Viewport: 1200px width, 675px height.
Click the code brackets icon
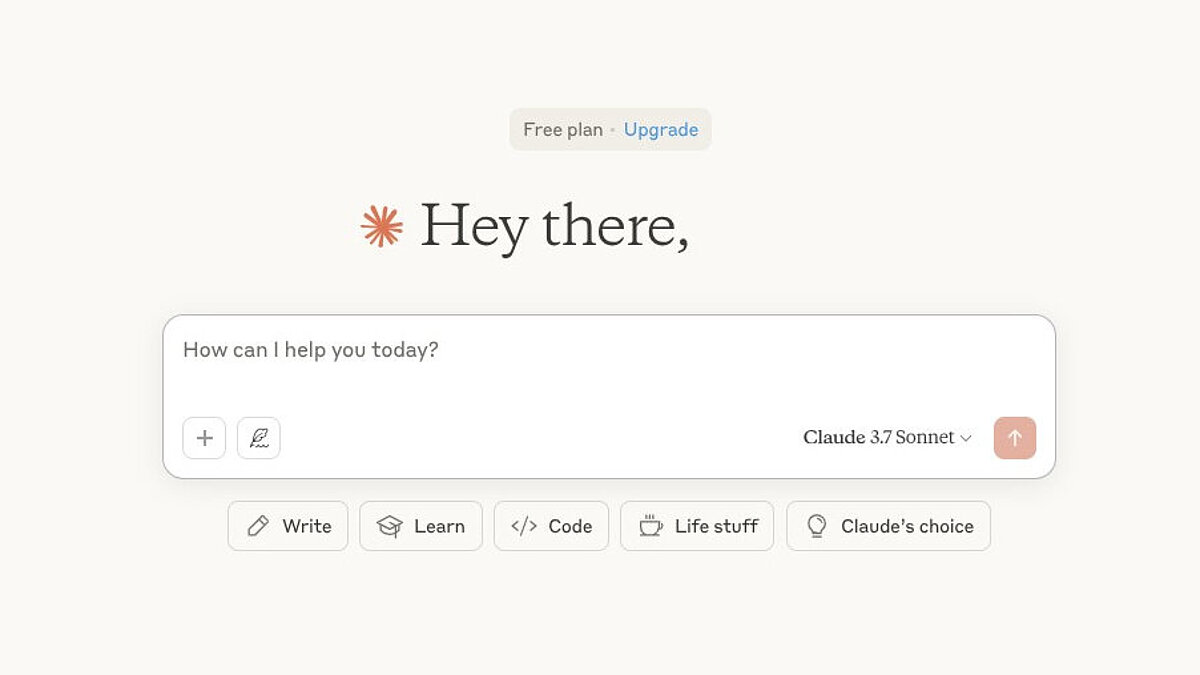(524, 526)
